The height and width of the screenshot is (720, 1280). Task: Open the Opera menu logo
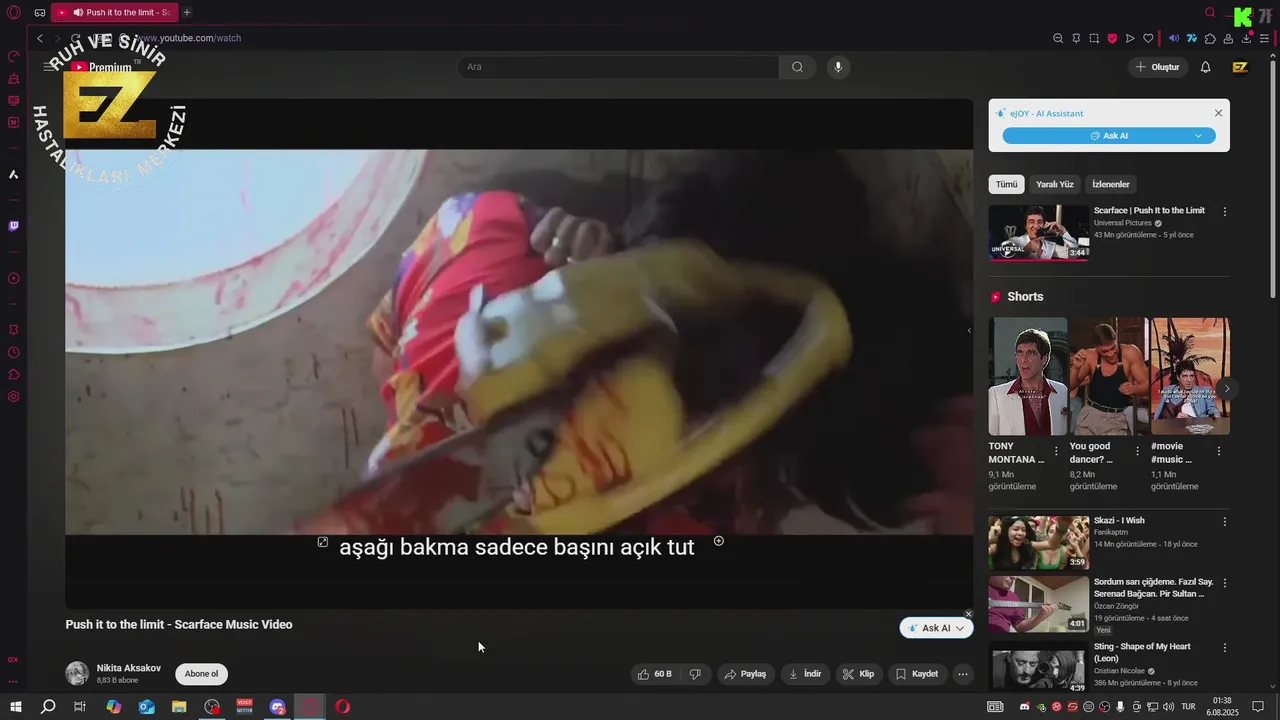click(x=13, y=12)
